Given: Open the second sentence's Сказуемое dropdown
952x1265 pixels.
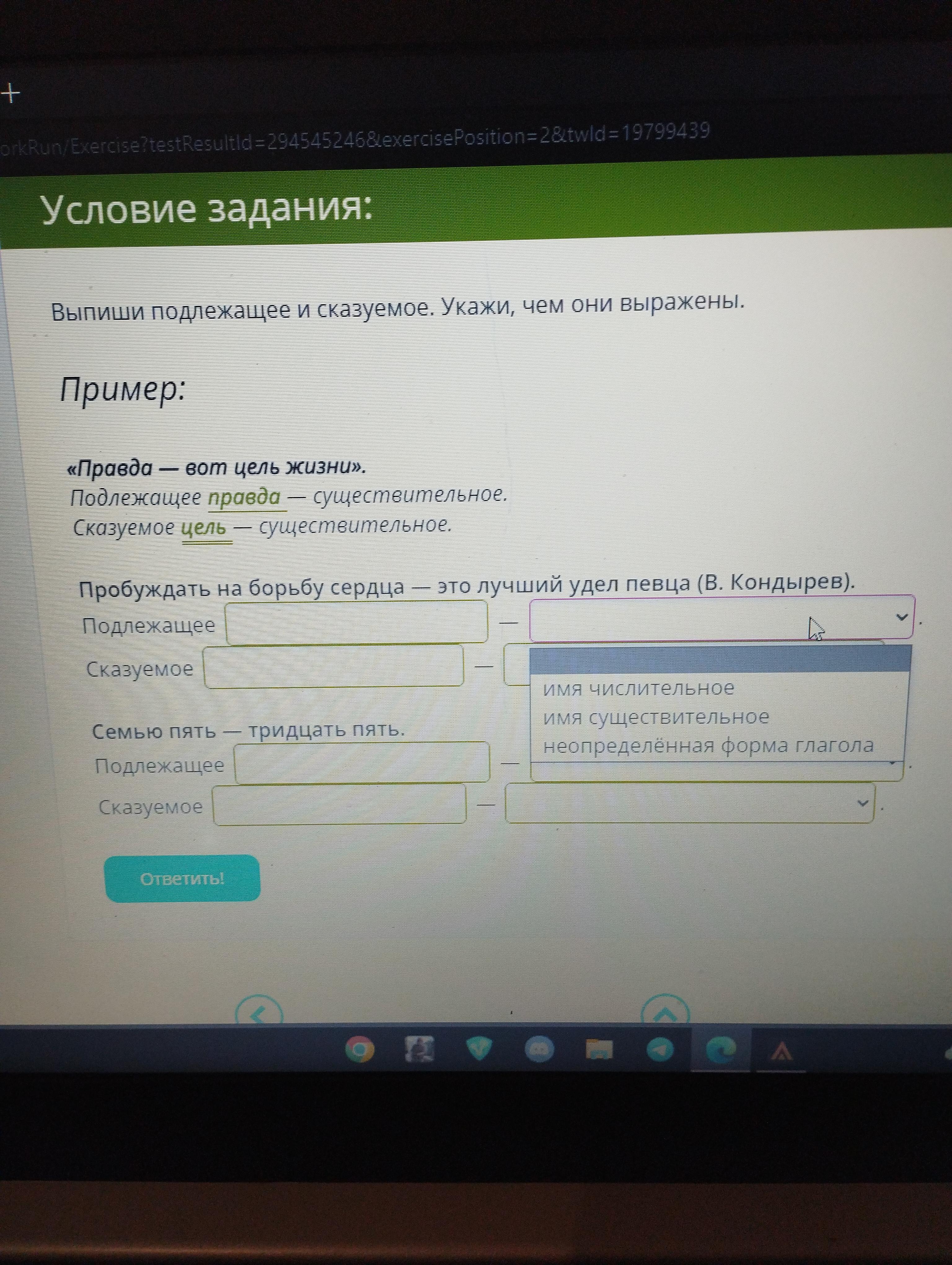Looking at the screenshot, I should [x=689, y=804].
